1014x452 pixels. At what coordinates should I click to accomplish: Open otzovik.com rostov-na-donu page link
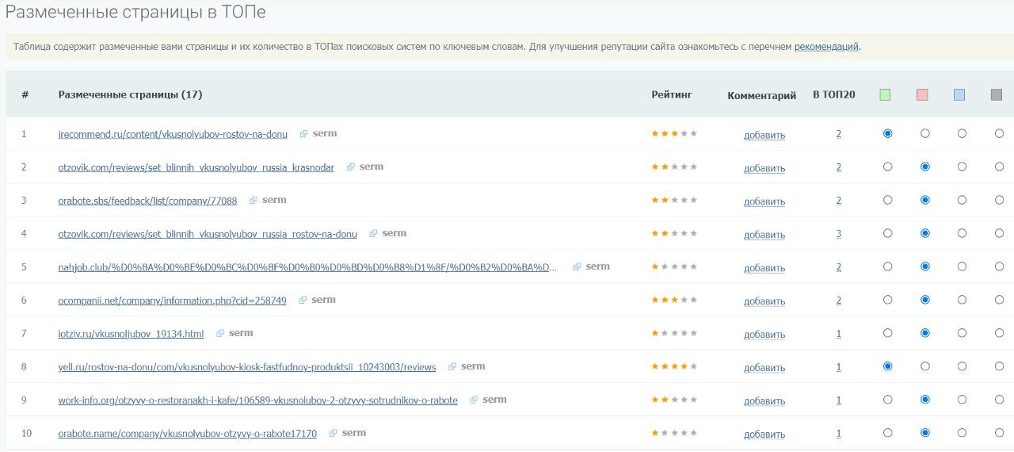click(x=207, y=234)
